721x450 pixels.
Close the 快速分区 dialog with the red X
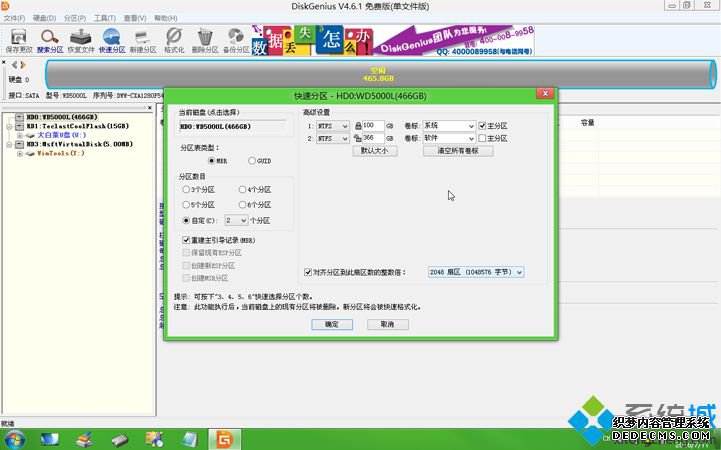(x=545, y=93)
